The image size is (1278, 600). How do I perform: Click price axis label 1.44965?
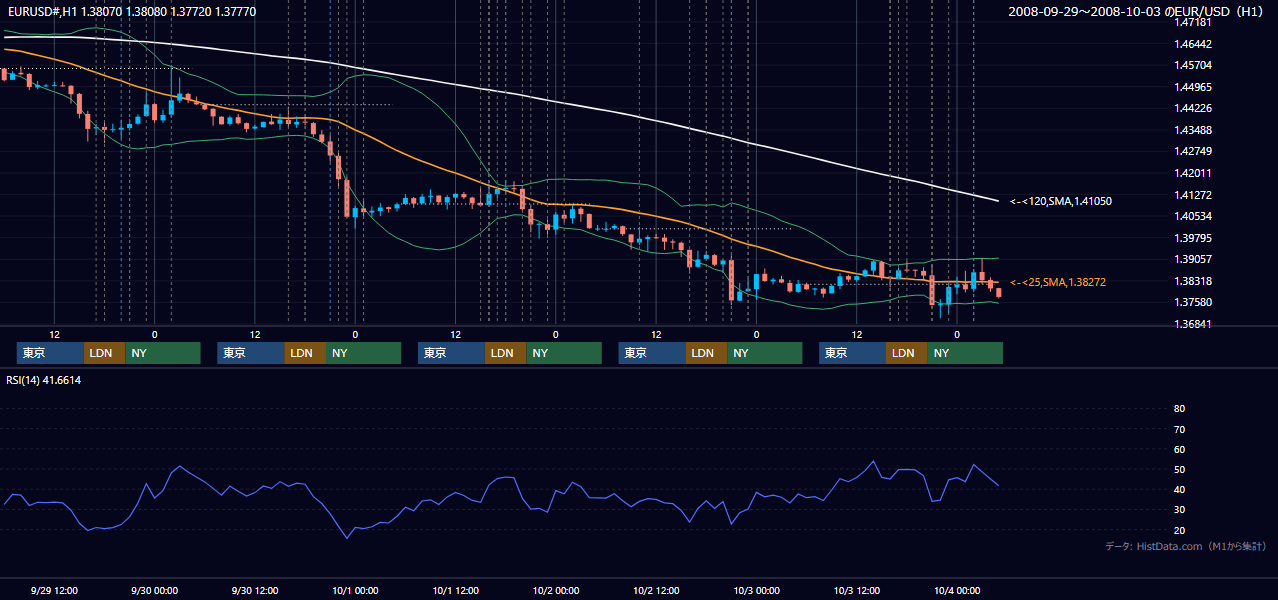1193,87
